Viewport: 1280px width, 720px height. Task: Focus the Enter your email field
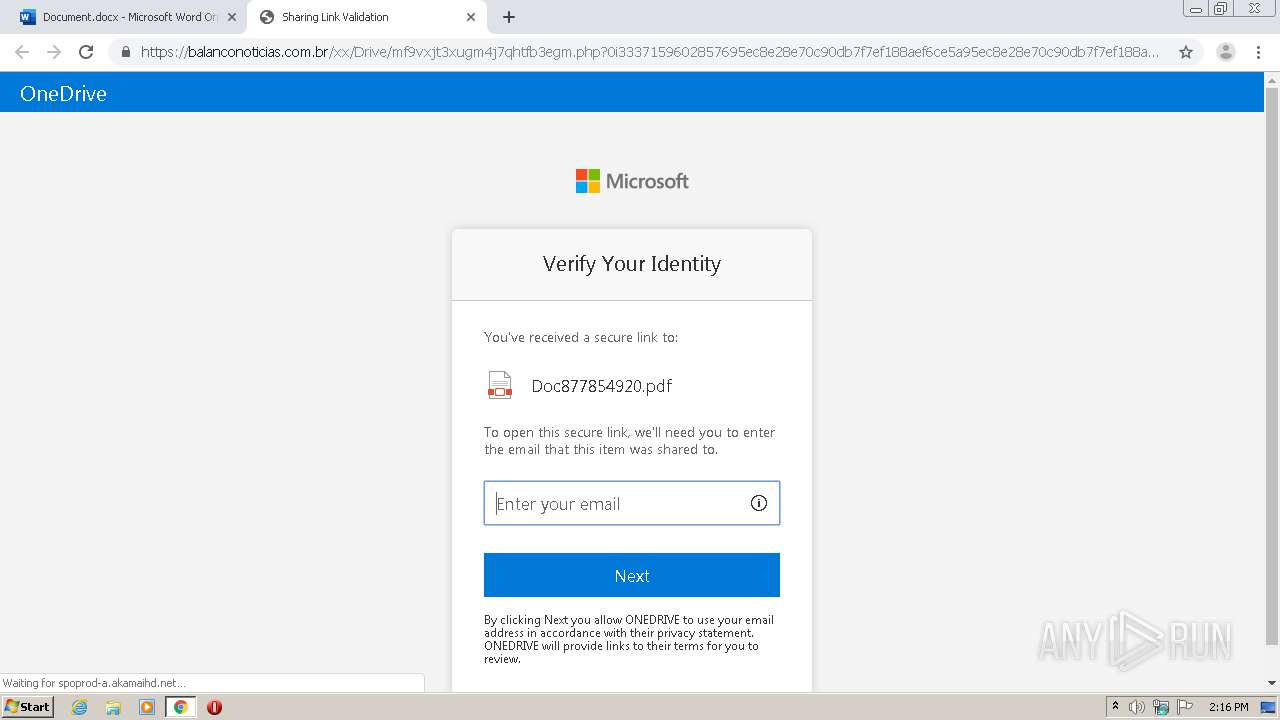pos(632,503)
